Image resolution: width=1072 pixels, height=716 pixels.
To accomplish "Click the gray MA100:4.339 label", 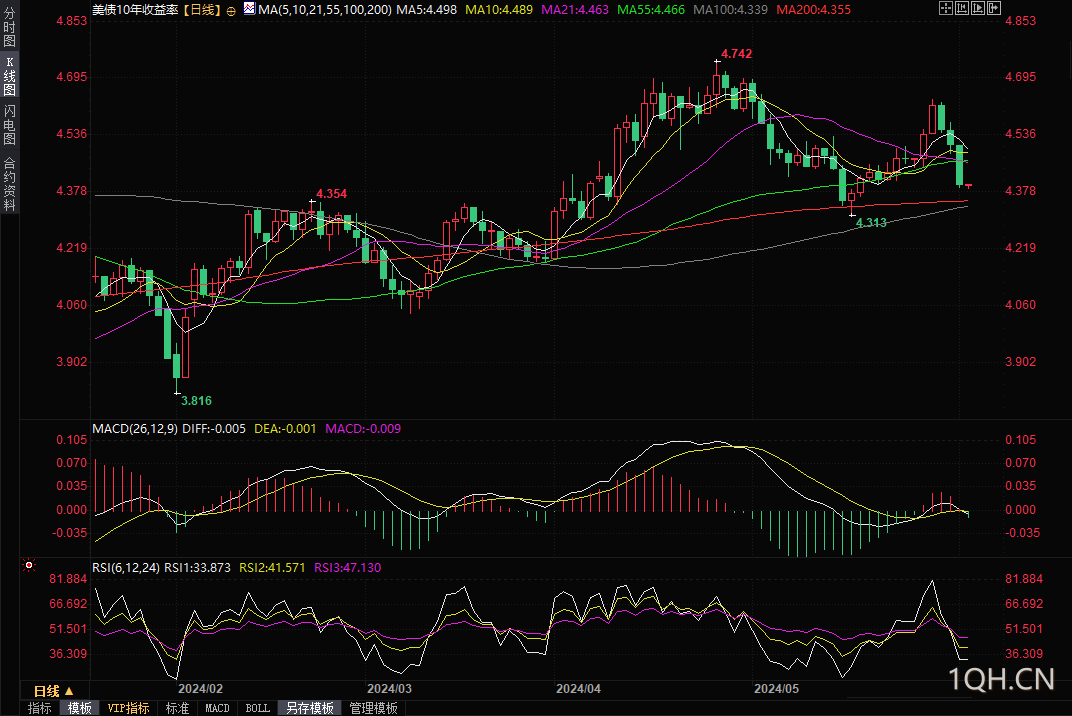I will click(730, 10).
